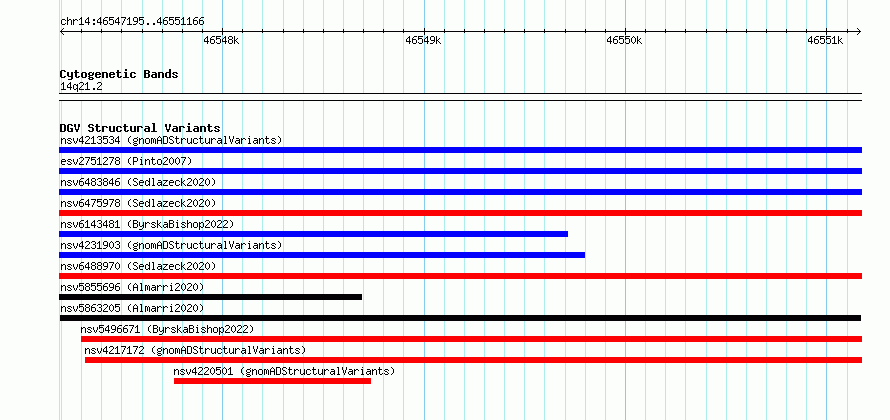Select the blue bar under nsv4231903
The image size is (890, 420).
tap(322, 255)
